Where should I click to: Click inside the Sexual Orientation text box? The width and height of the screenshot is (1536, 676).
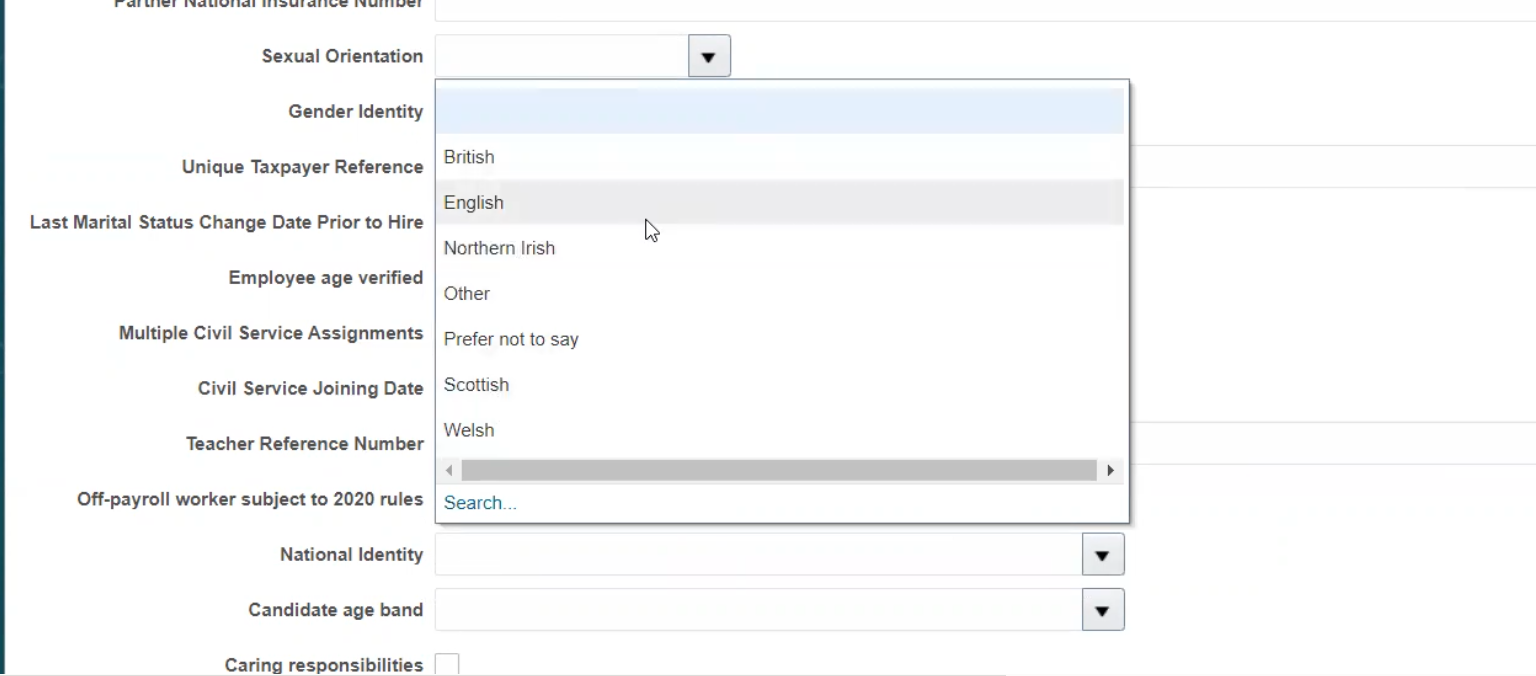[561, 57]
